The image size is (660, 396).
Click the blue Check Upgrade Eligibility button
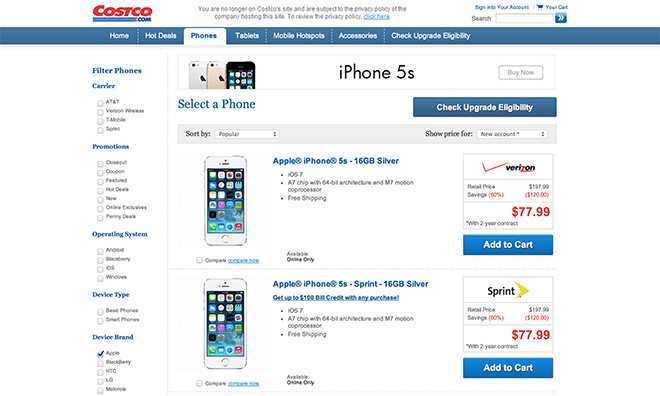484,107
